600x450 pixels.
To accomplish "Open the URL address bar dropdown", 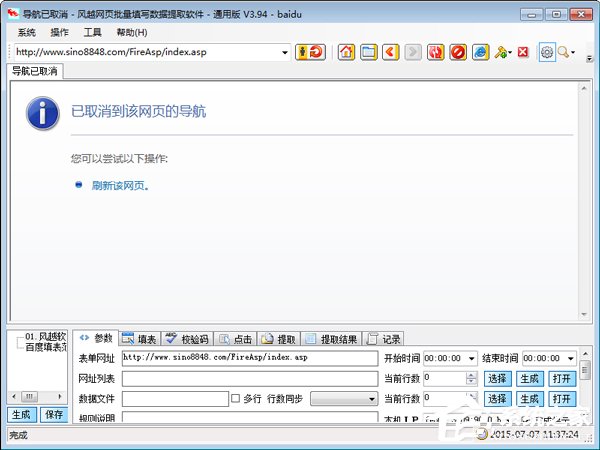I will [x=285, y=52].
